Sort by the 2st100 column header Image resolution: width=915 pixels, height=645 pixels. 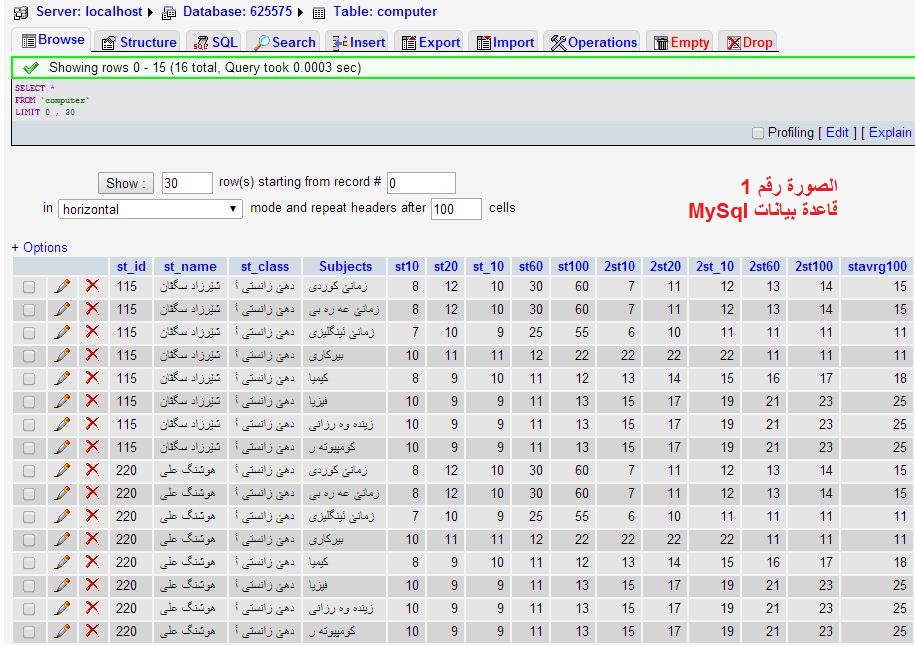[814, 267]
